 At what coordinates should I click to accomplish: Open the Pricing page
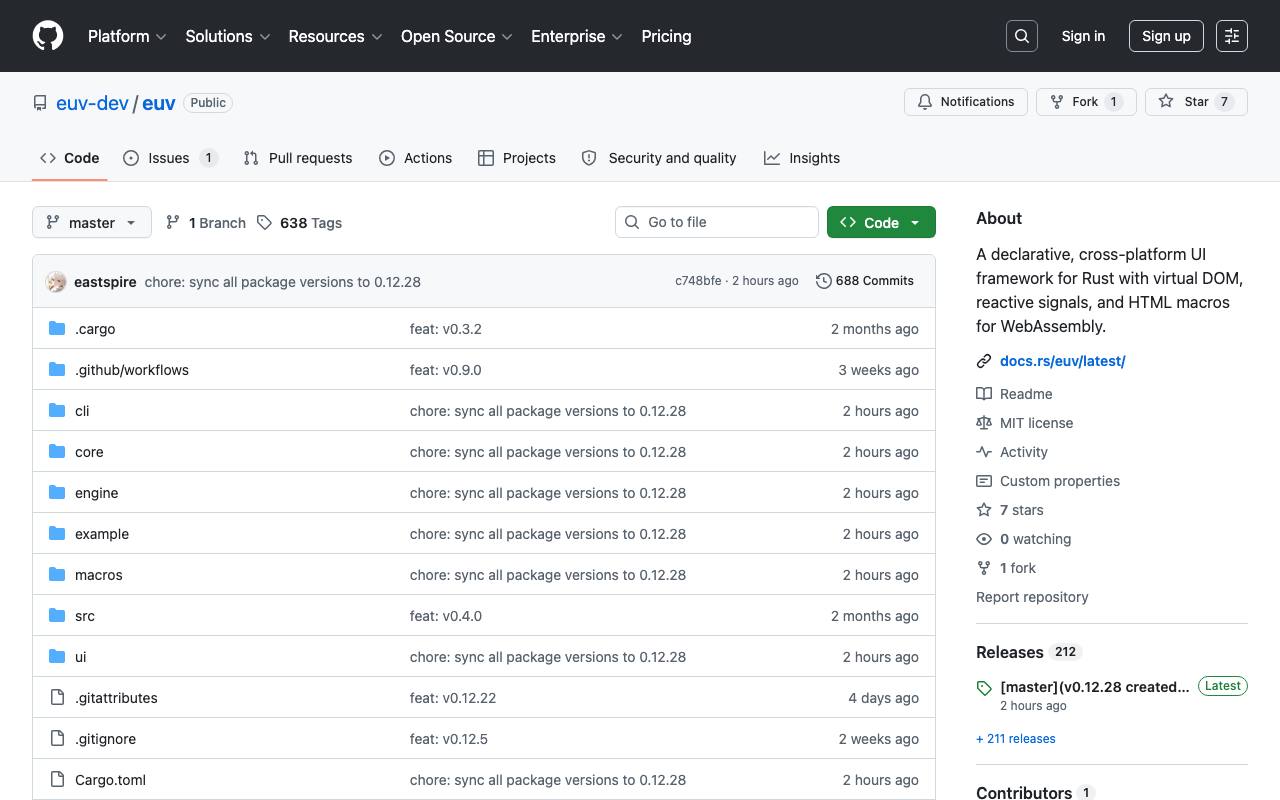666,36
